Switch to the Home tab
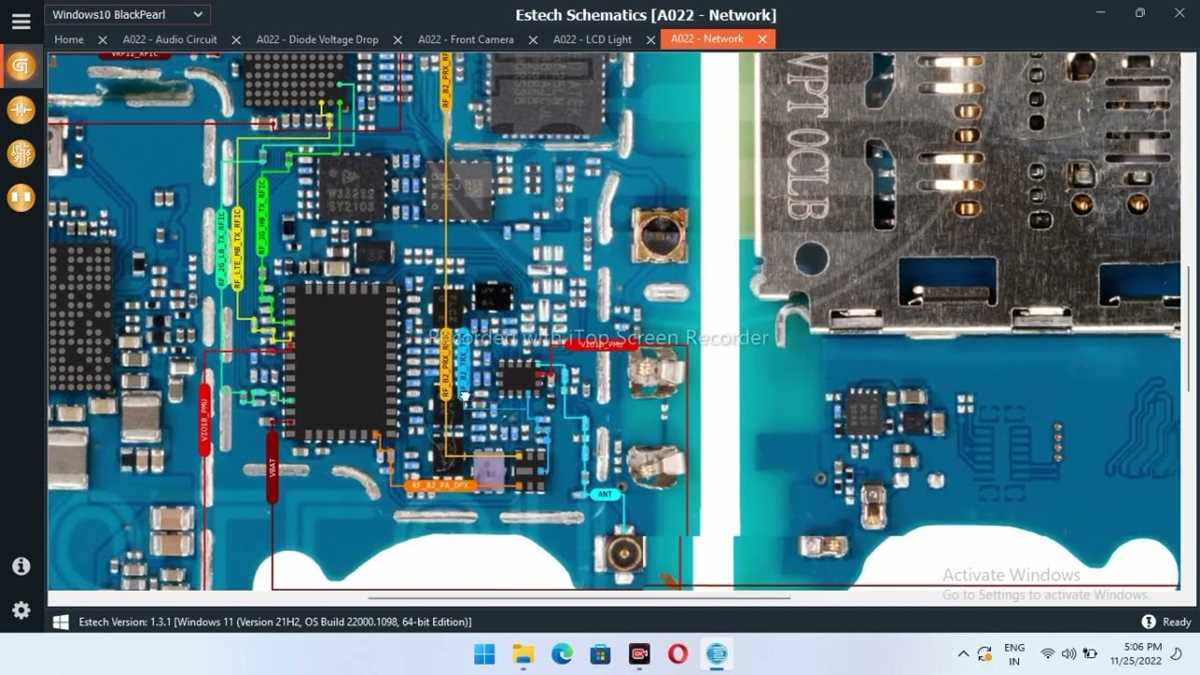The image size is (1200, 675). 69,40
